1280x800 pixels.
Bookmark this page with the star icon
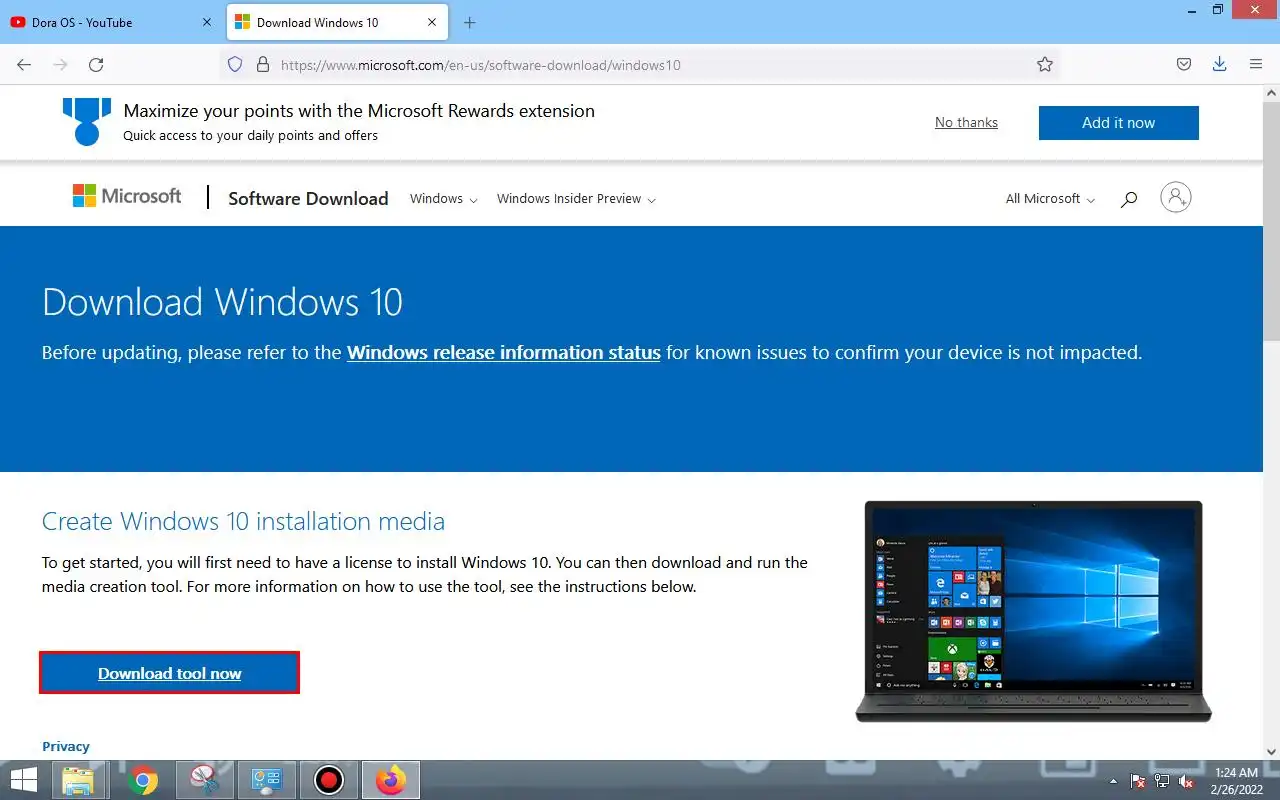(x=1045, y=64)
